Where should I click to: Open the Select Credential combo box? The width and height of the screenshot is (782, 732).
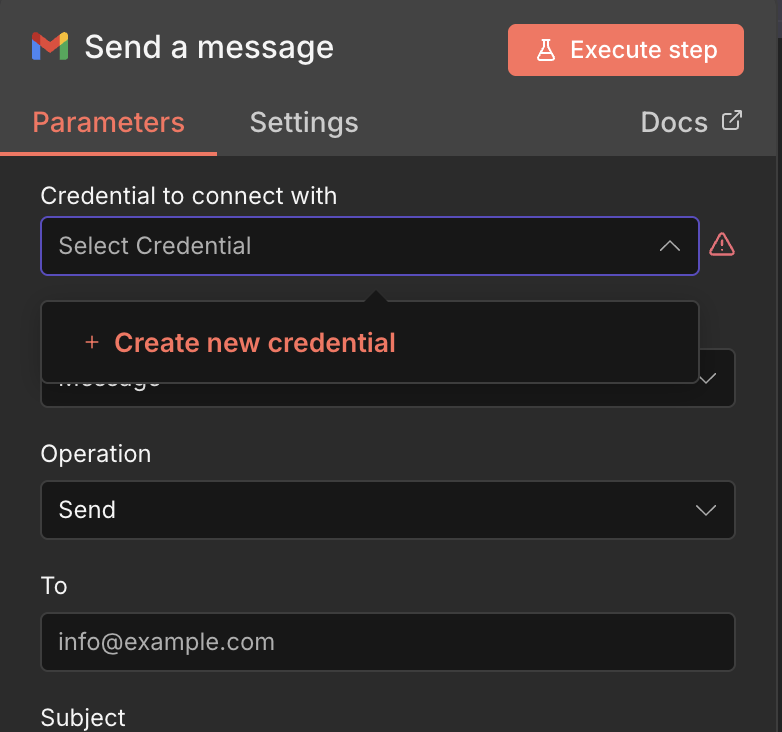[x=350, y=246]
